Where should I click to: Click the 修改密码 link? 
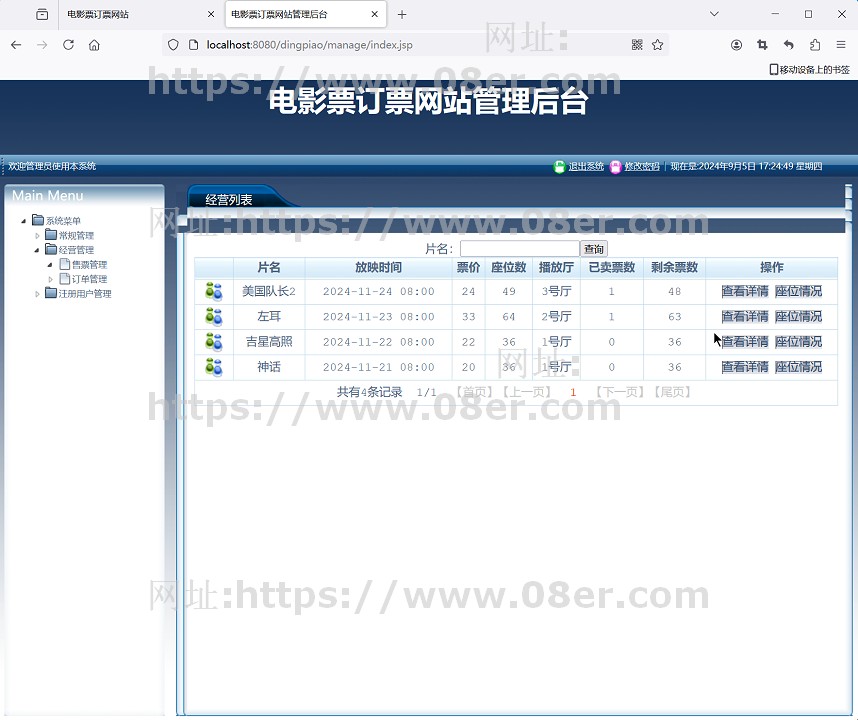click(x=642, y=166)
